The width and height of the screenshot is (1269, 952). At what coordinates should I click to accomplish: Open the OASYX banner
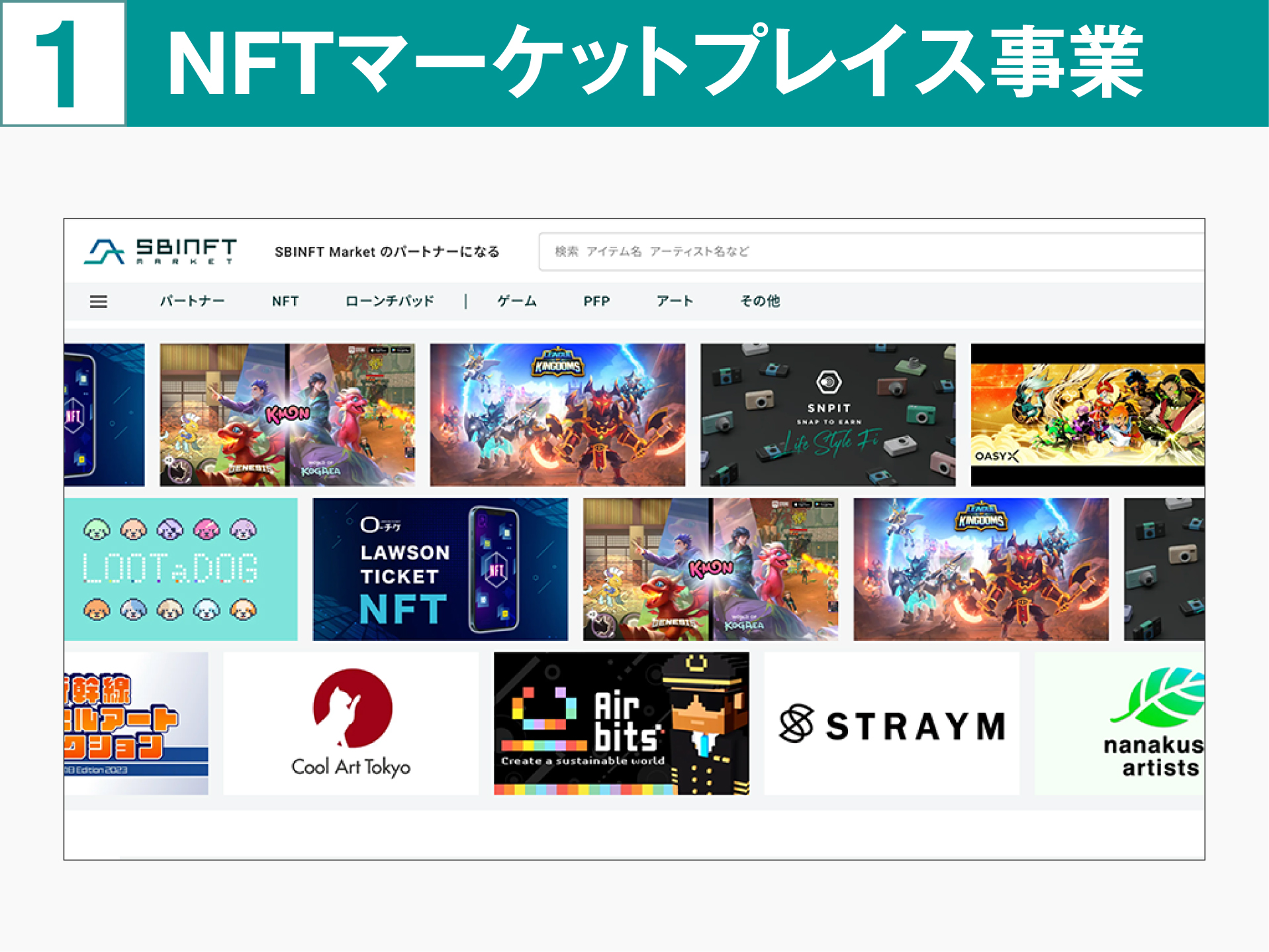tap(1088, 415)
